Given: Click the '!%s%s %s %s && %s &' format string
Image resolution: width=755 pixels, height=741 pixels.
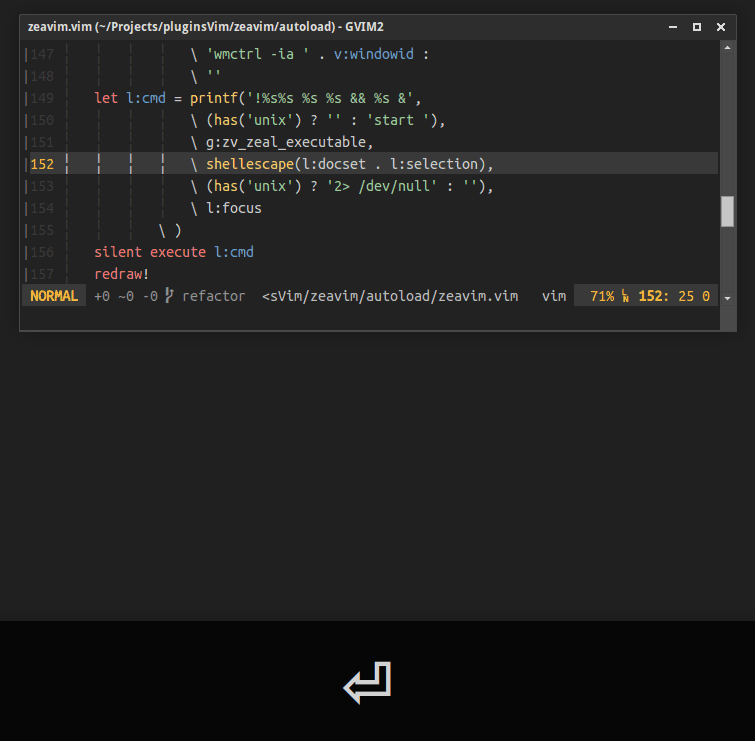Looking at the screenshot, I should click(330, 98).
